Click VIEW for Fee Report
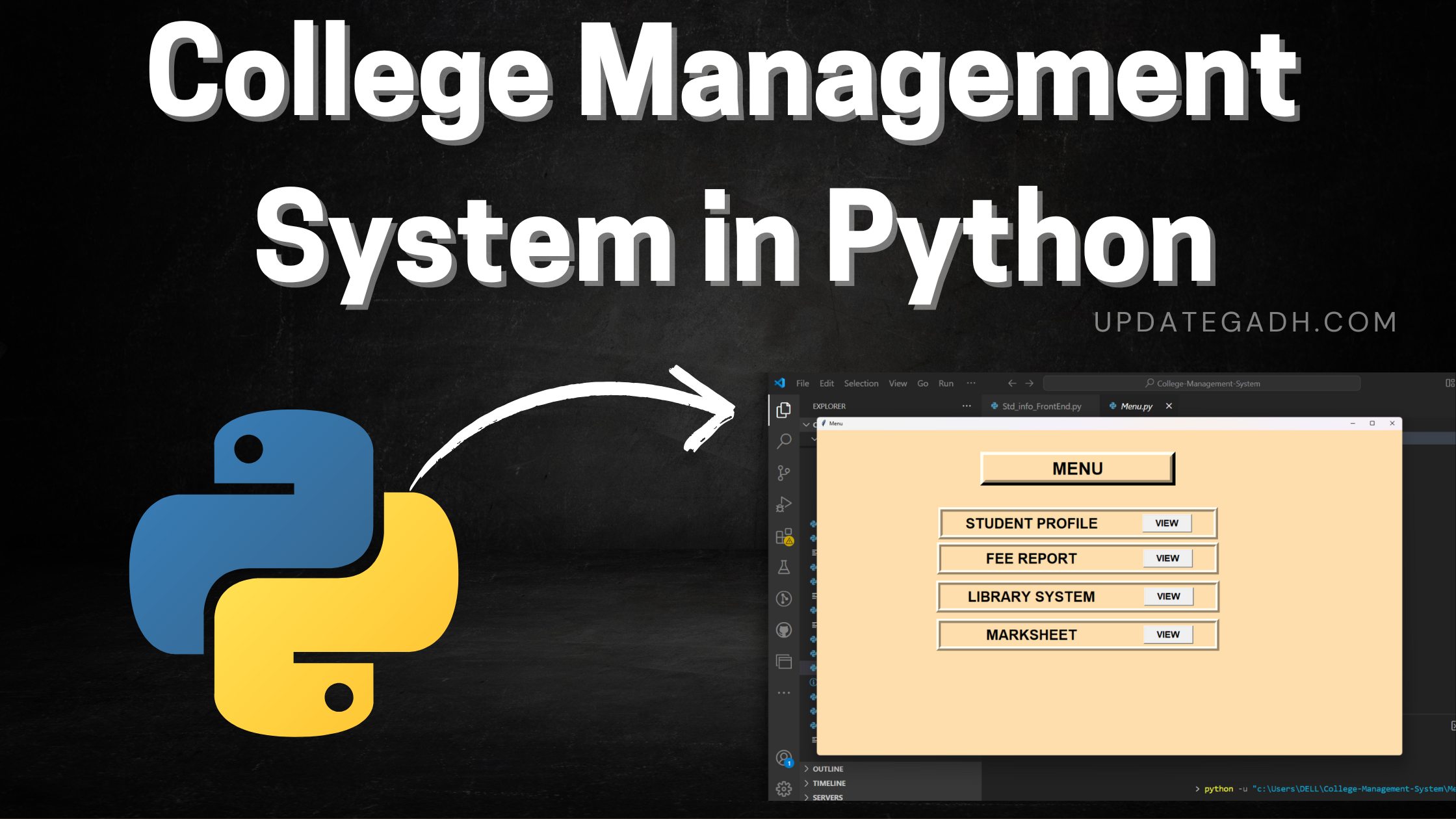1456x819 pixels. (x=1167, y=558)
